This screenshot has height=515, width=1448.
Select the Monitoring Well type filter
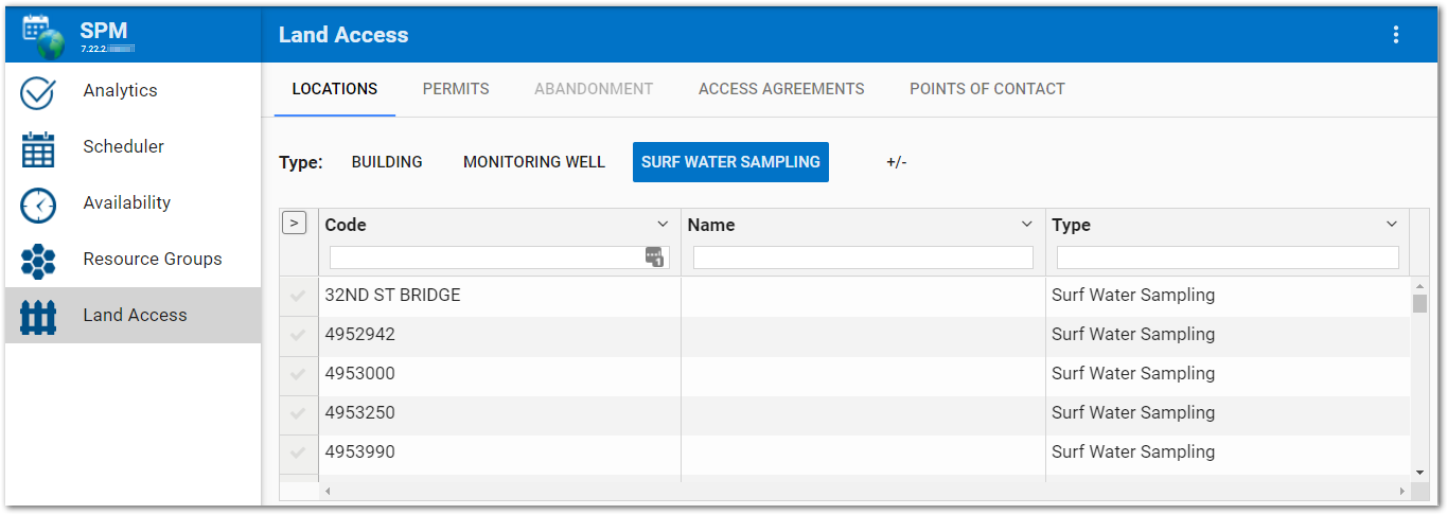(x=534, y=162)
